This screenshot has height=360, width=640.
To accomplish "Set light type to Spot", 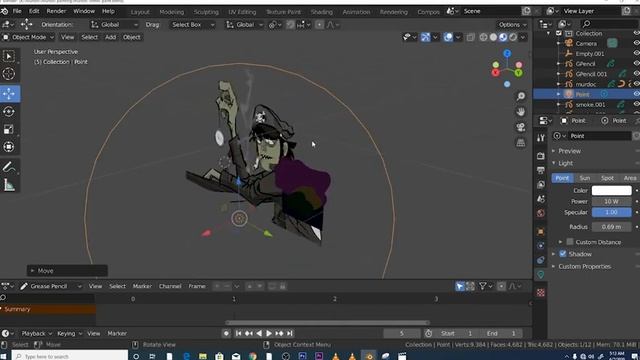I will tap(607, 178).
